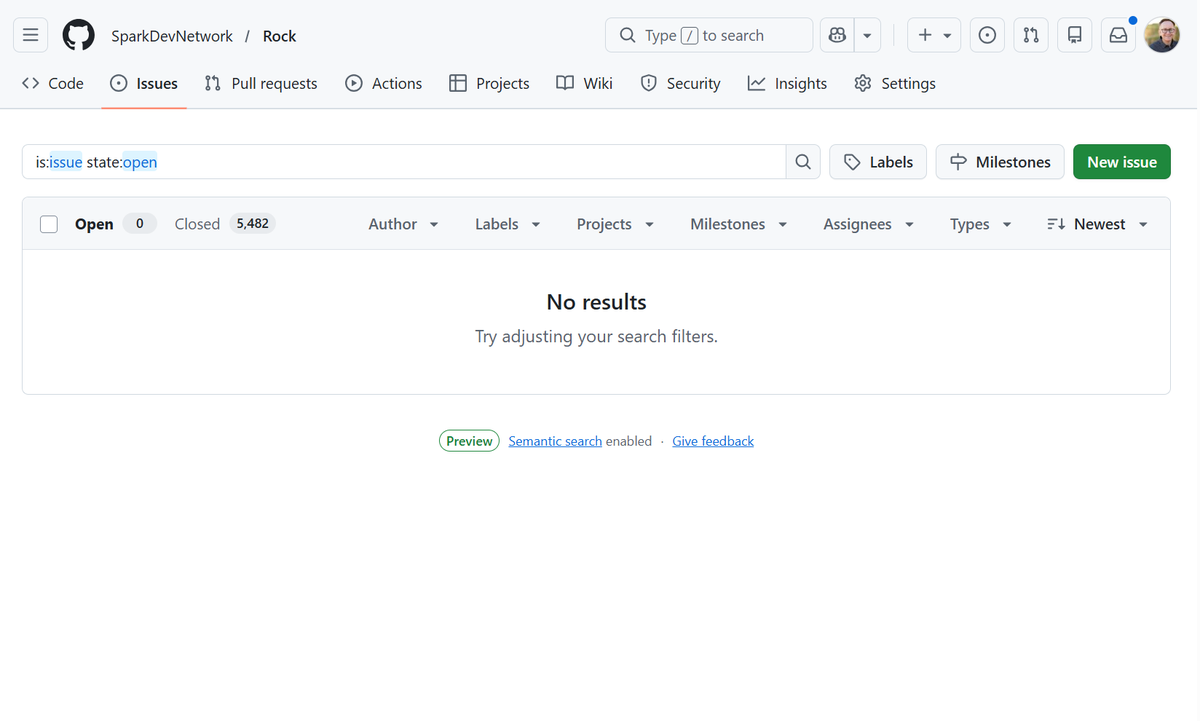
Task: Expand the Copilot dropdown arrow
Action: pyautogui.click(x=867, y=35)
